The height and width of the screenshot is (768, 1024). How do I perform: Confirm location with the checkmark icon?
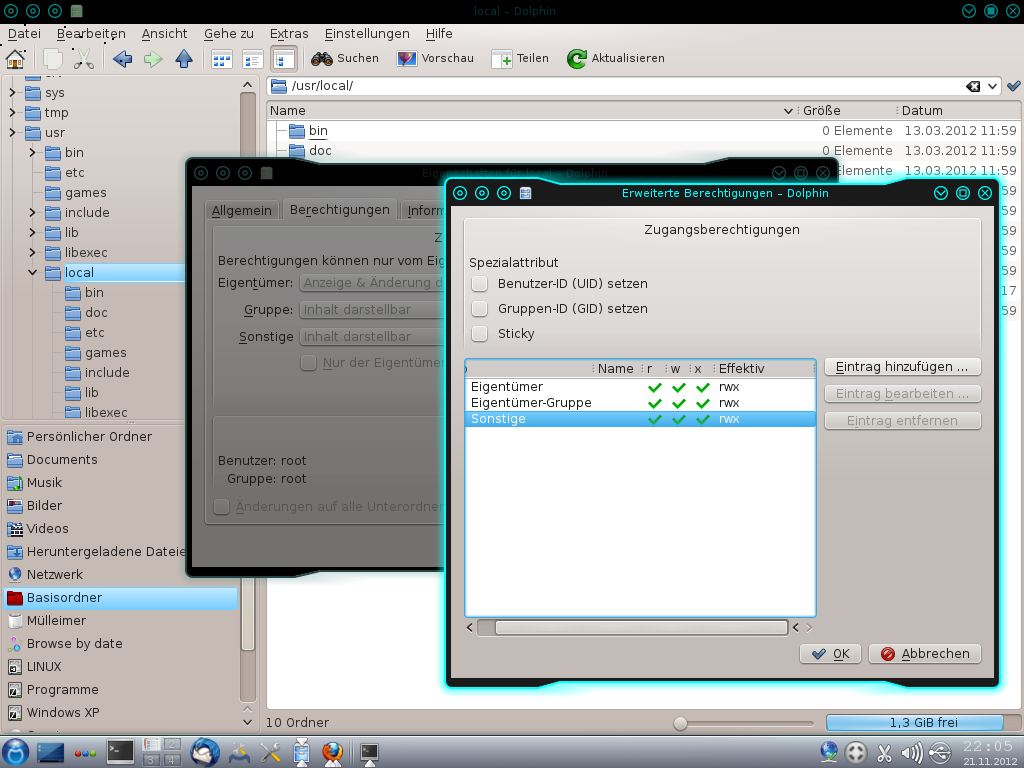click(1014, 86)
